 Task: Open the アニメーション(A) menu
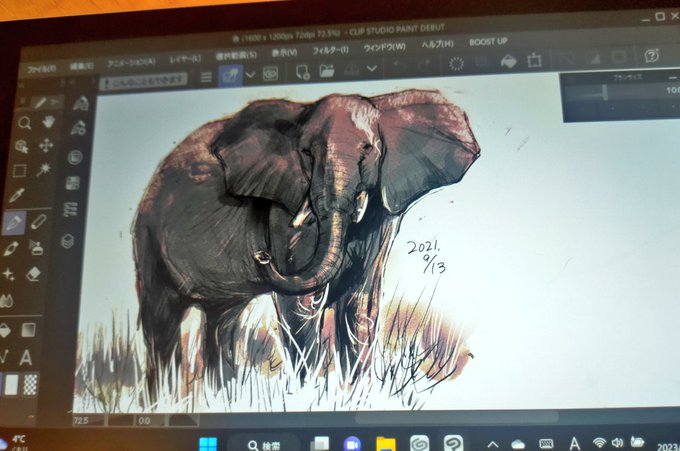(x=131, y=62)
